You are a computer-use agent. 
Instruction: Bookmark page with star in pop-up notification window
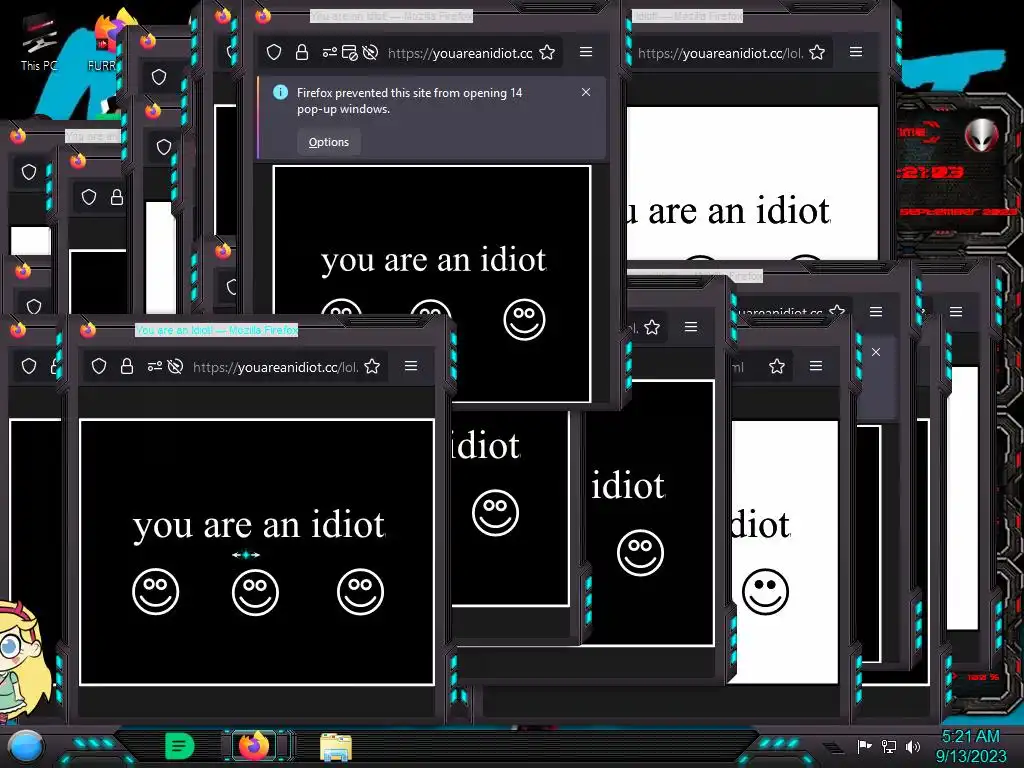coord(547,52)
